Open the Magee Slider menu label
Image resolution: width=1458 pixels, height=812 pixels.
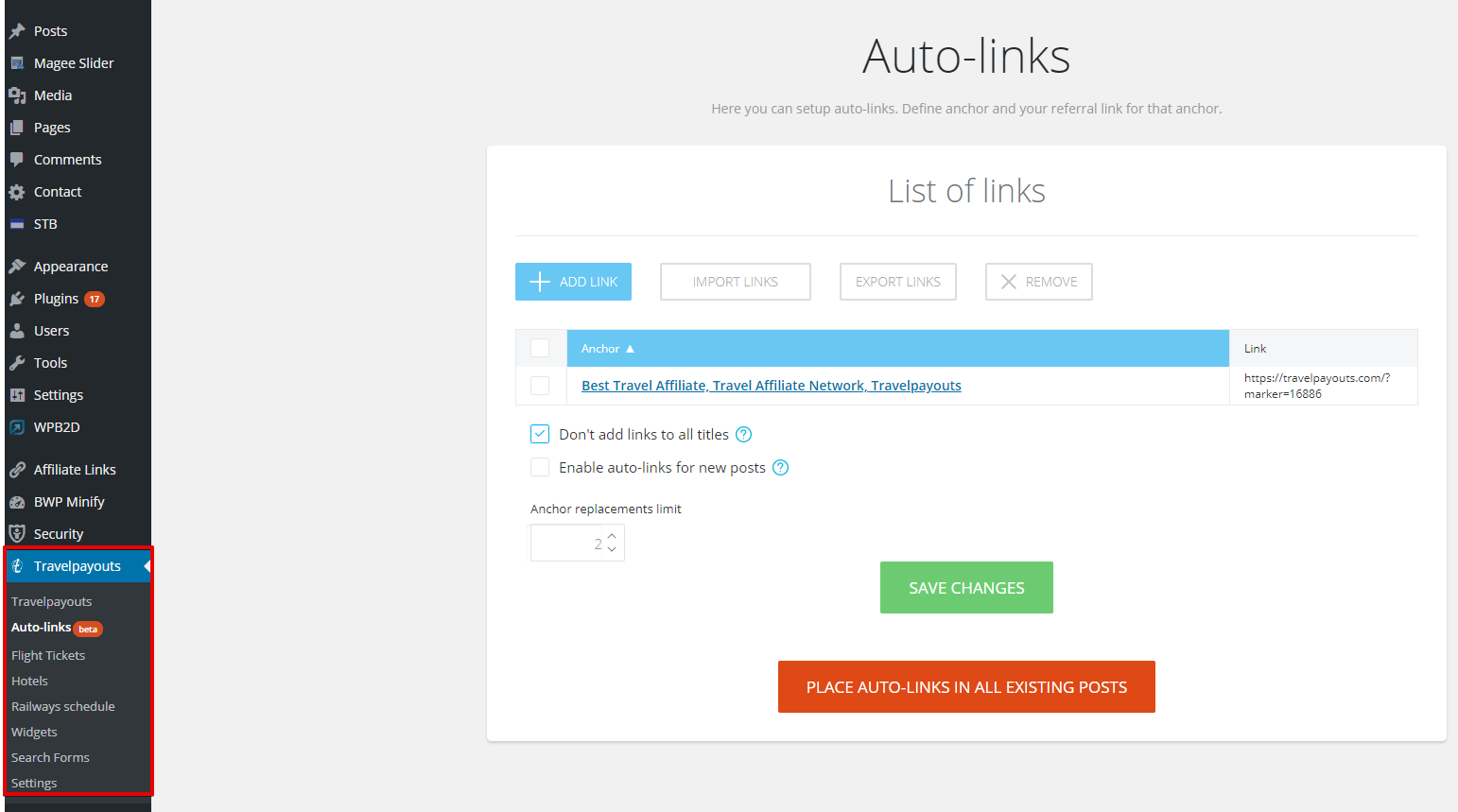pyautogui.click(x=74, y=63)
